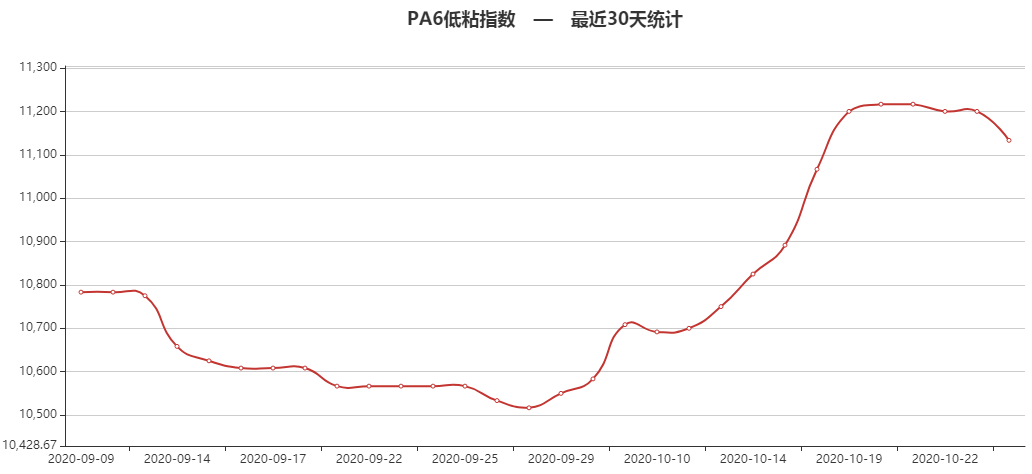Select the 2020-10-22 date label
Image resolution: width=1032 pixels, height=474 pixels.
tap(946, 458)
